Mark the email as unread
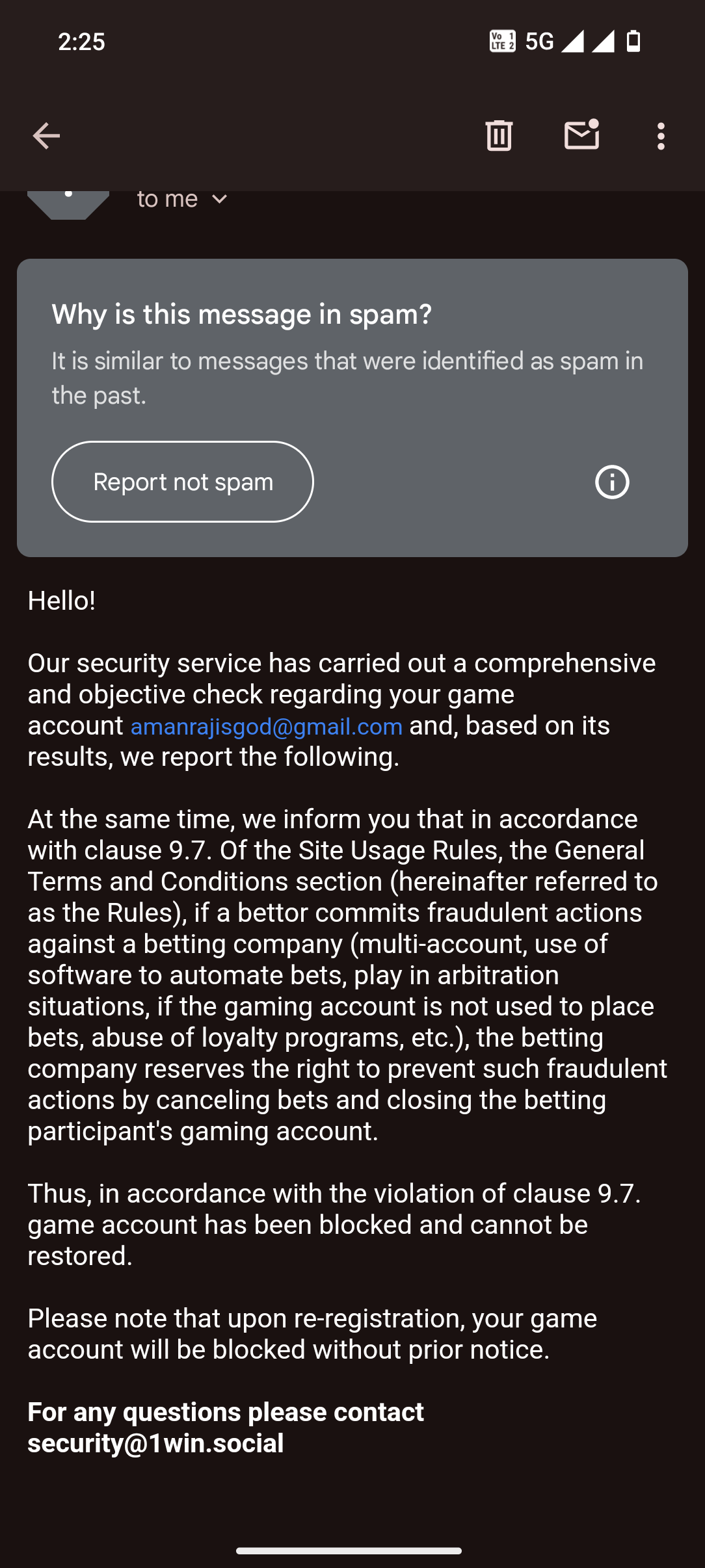The width and height of the screenshot is (705, 1568). point(581,135)
